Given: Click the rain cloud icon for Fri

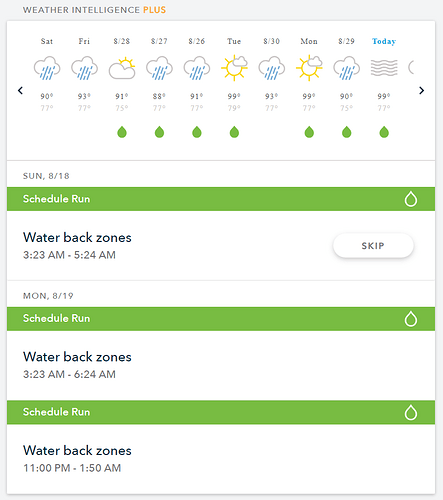Looking at the screenshot, I should (84, 68).
